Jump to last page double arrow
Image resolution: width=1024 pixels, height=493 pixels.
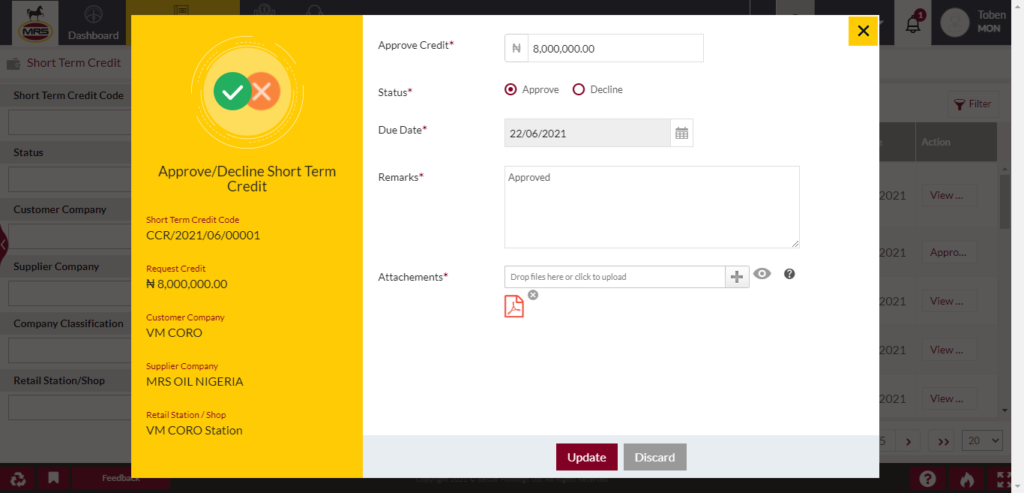point(943,441)
